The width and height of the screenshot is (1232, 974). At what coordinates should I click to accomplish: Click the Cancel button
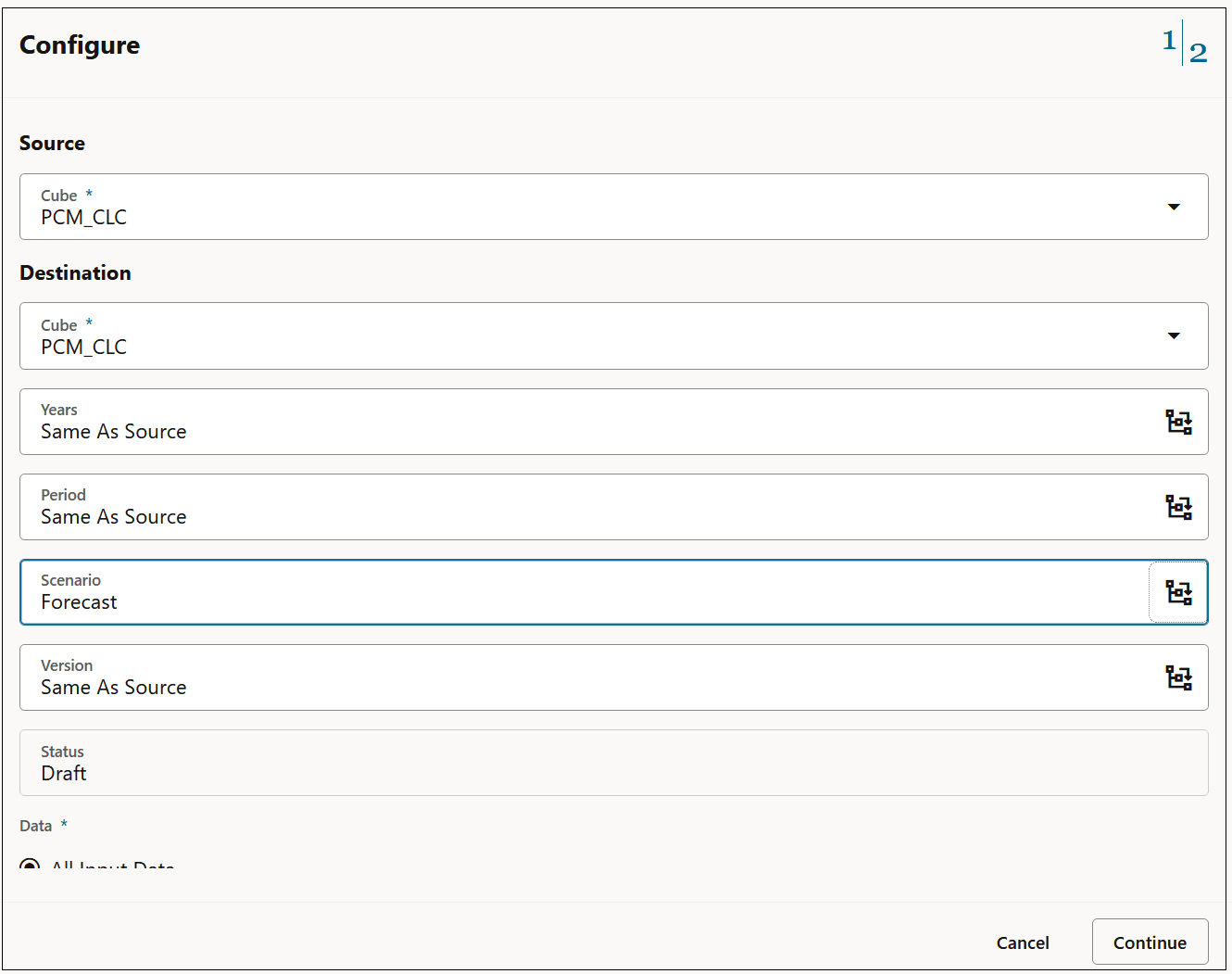pyautogui.click(x=1023, y=942)
